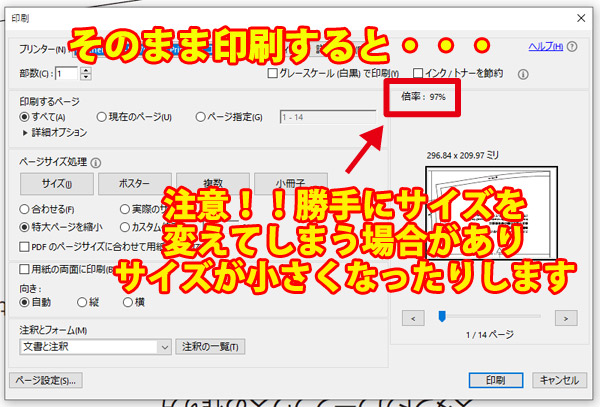Select the All pages radio button
The width and height of the screenshot is (600, 407).
[24, 117]
